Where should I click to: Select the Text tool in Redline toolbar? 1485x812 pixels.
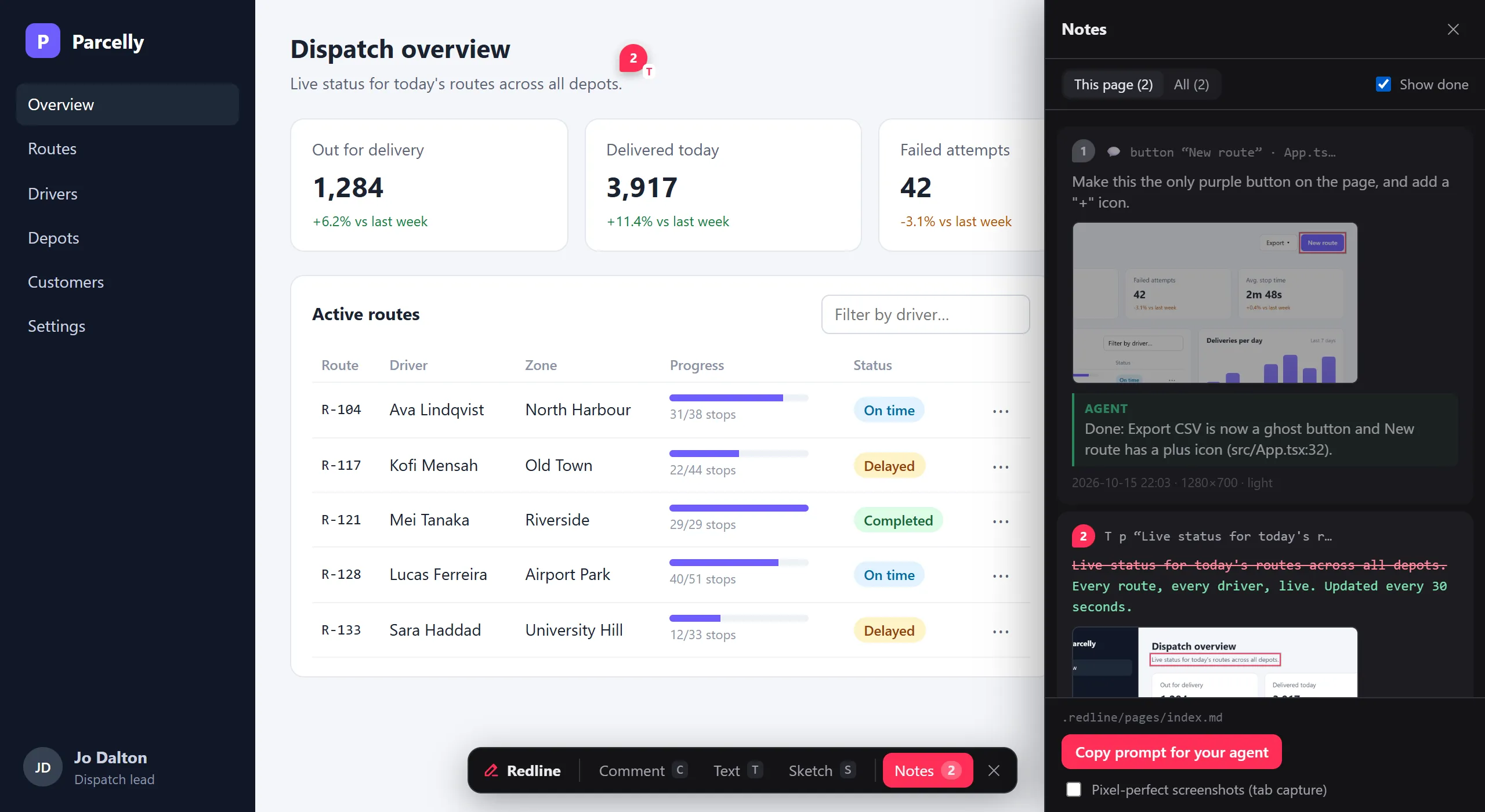tap(738, 770)
